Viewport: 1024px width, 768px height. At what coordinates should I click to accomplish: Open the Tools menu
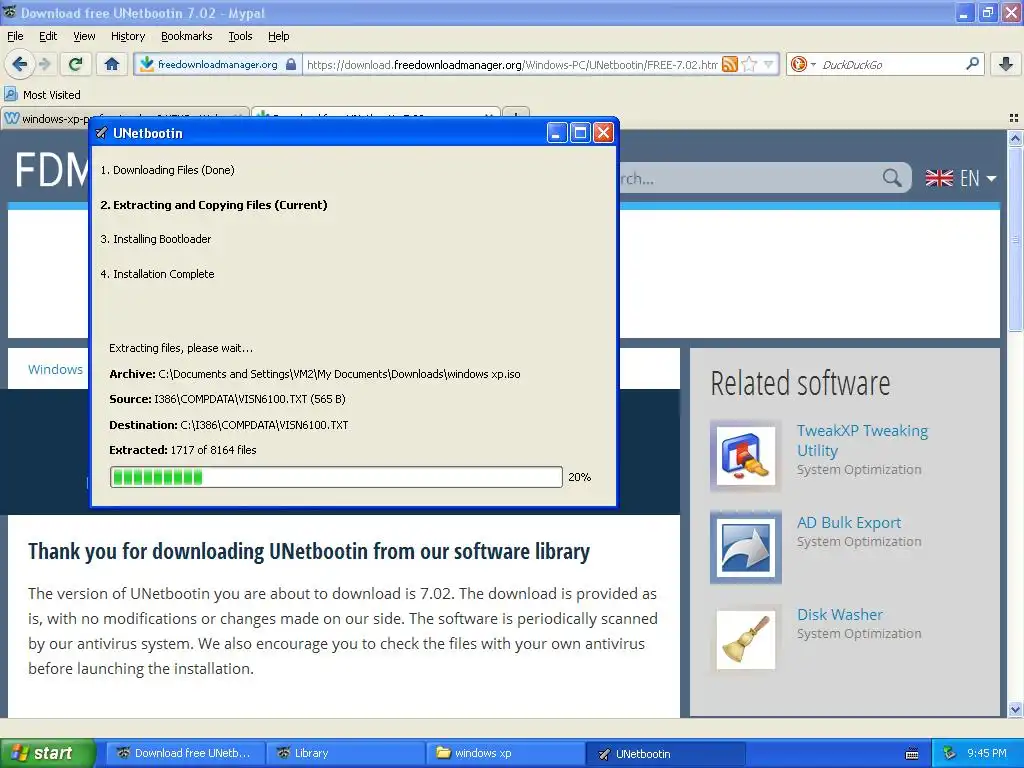point(240,36)
